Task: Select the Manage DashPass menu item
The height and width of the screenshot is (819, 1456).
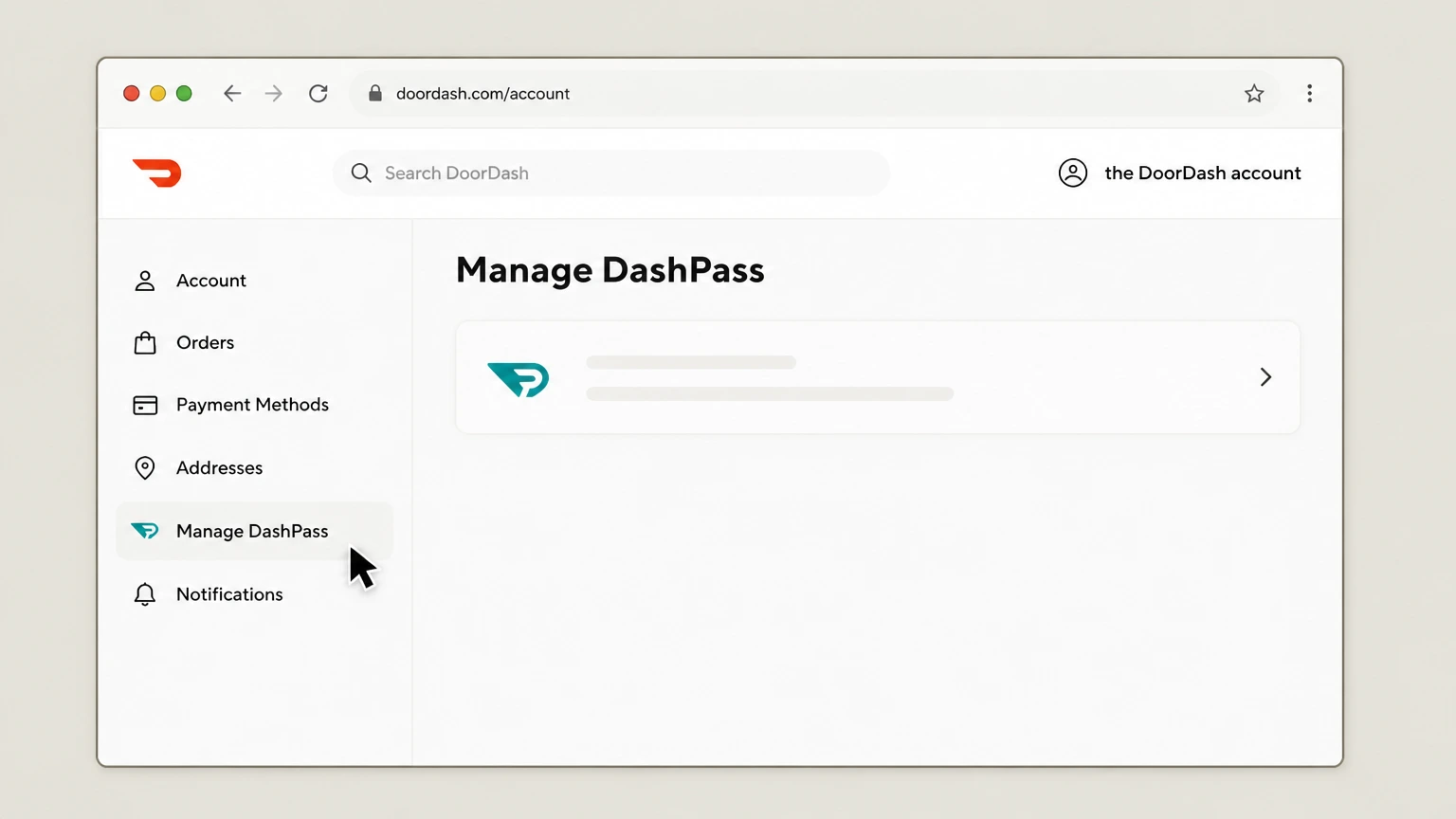Action: [x=254, y=531]
